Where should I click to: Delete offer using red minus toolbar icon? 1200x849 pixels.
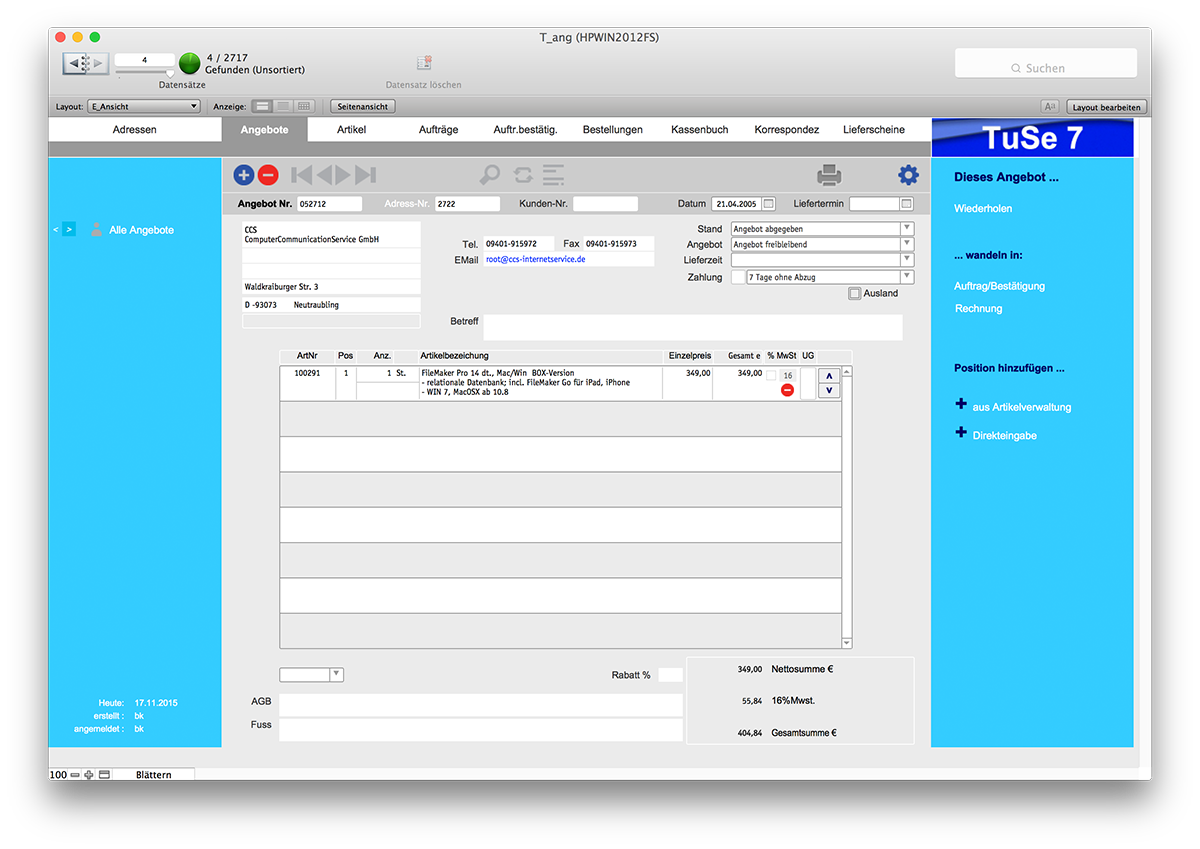coord(268,175)
